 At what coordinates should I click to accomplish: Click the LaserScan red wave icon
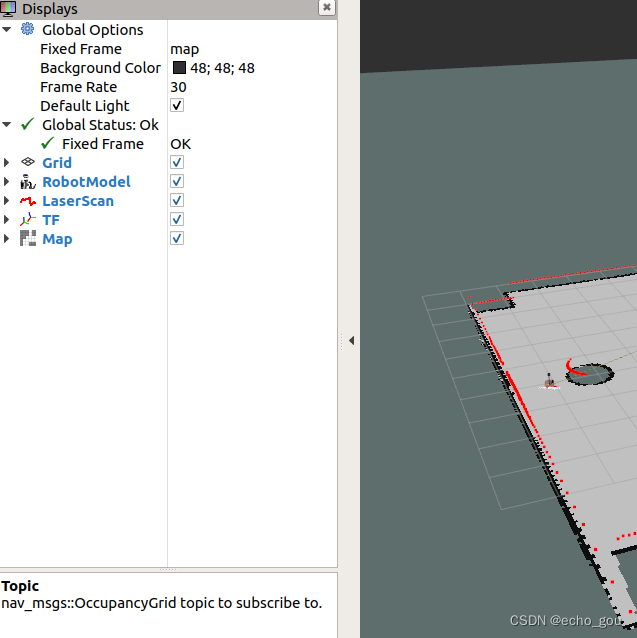tap(28, 201)
